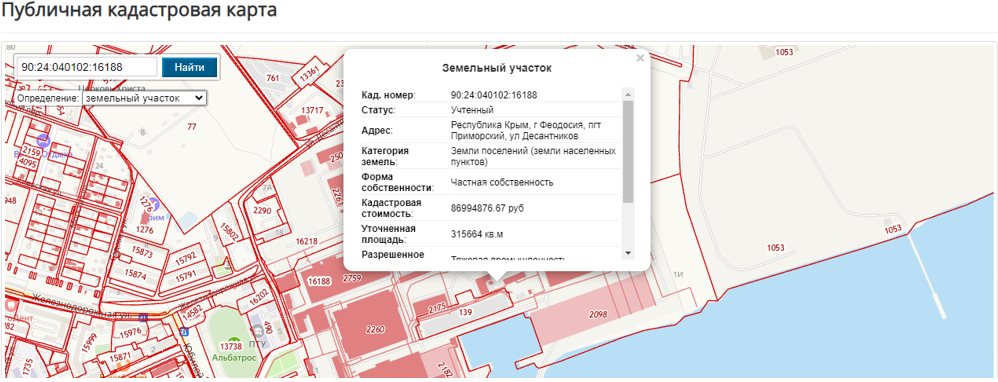Click the Статус value Учтенный
Screen dimensions: 998x382
pos(472,110)
